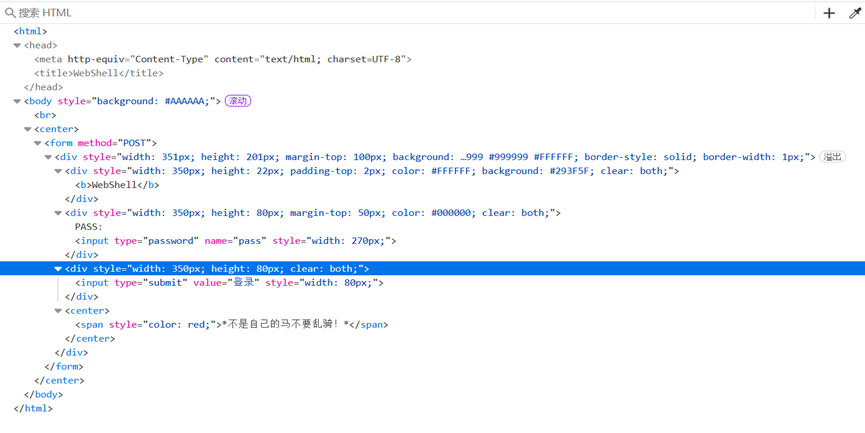Click the body style value background #AAAAAA

153,101
